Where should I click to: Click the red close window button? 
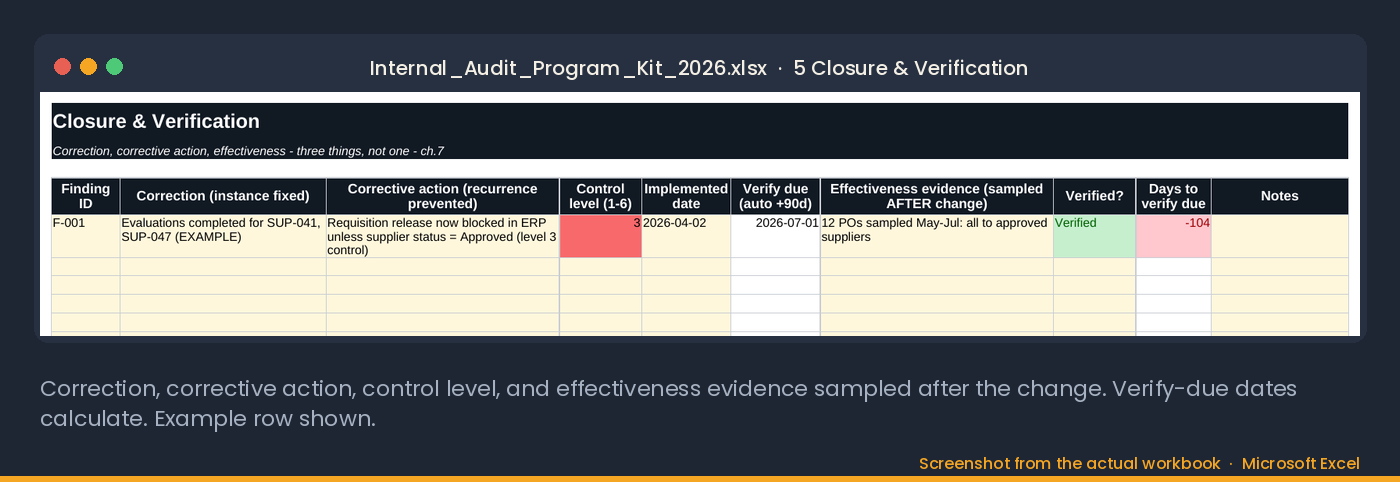[x=62, y=67]
